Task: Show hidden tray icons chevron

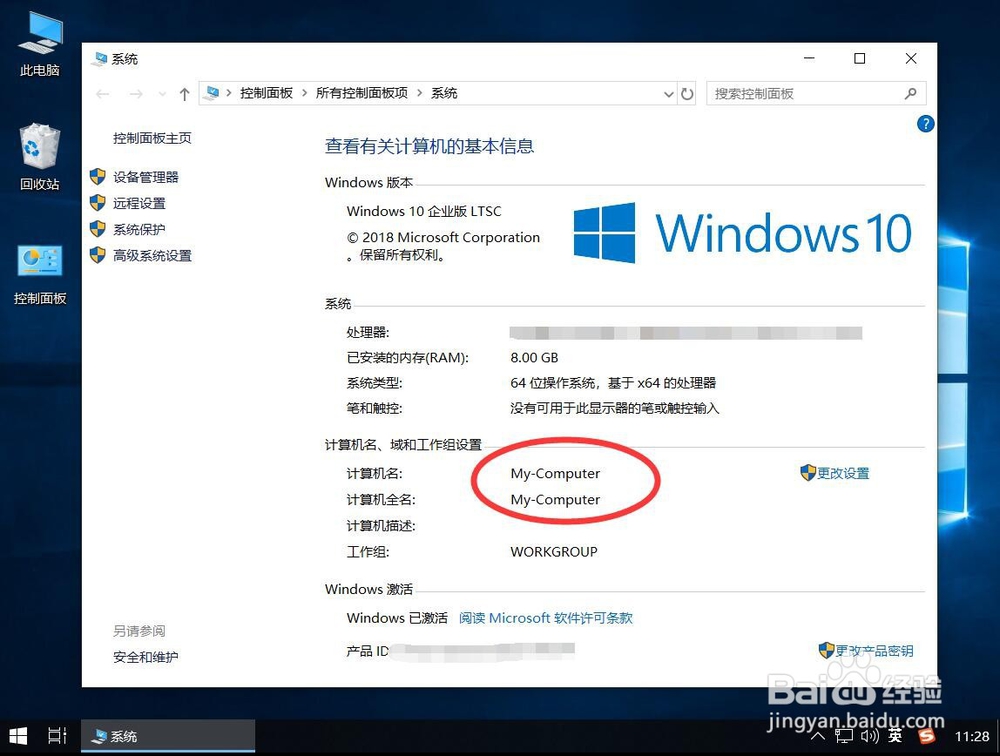Action: 818,737
